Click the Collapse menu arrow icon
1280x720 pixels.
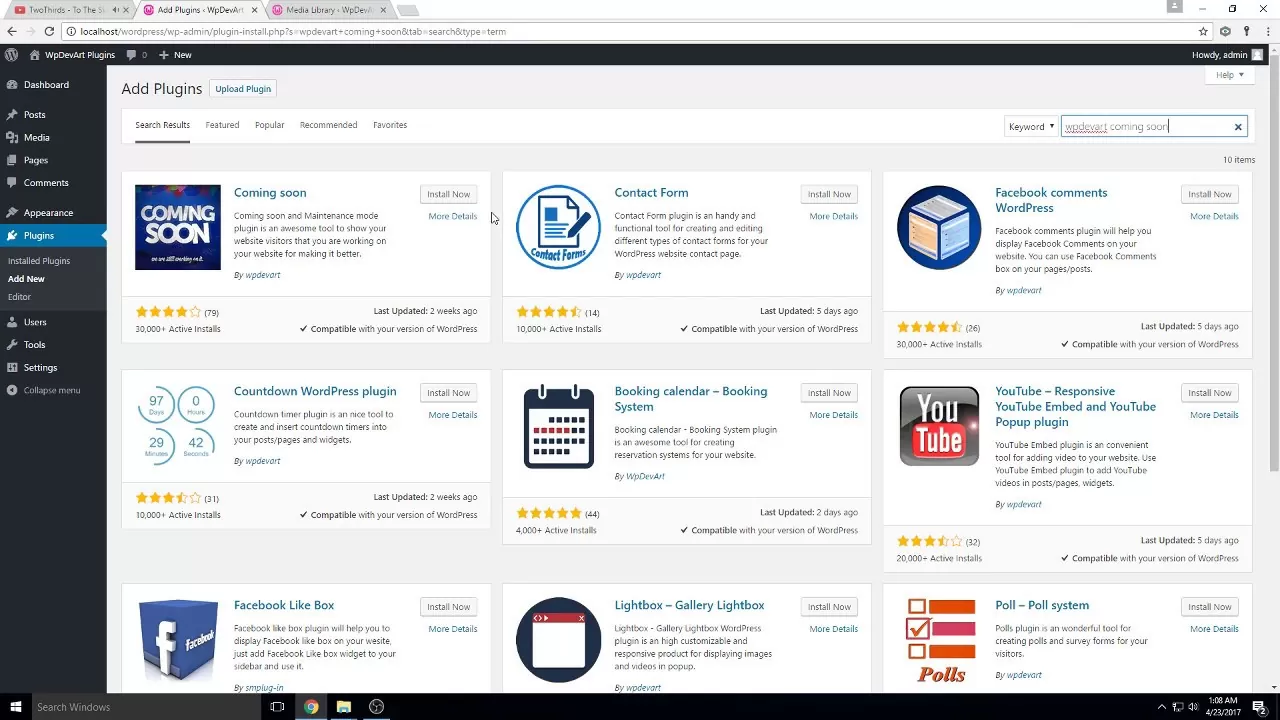tap(12, 390)
